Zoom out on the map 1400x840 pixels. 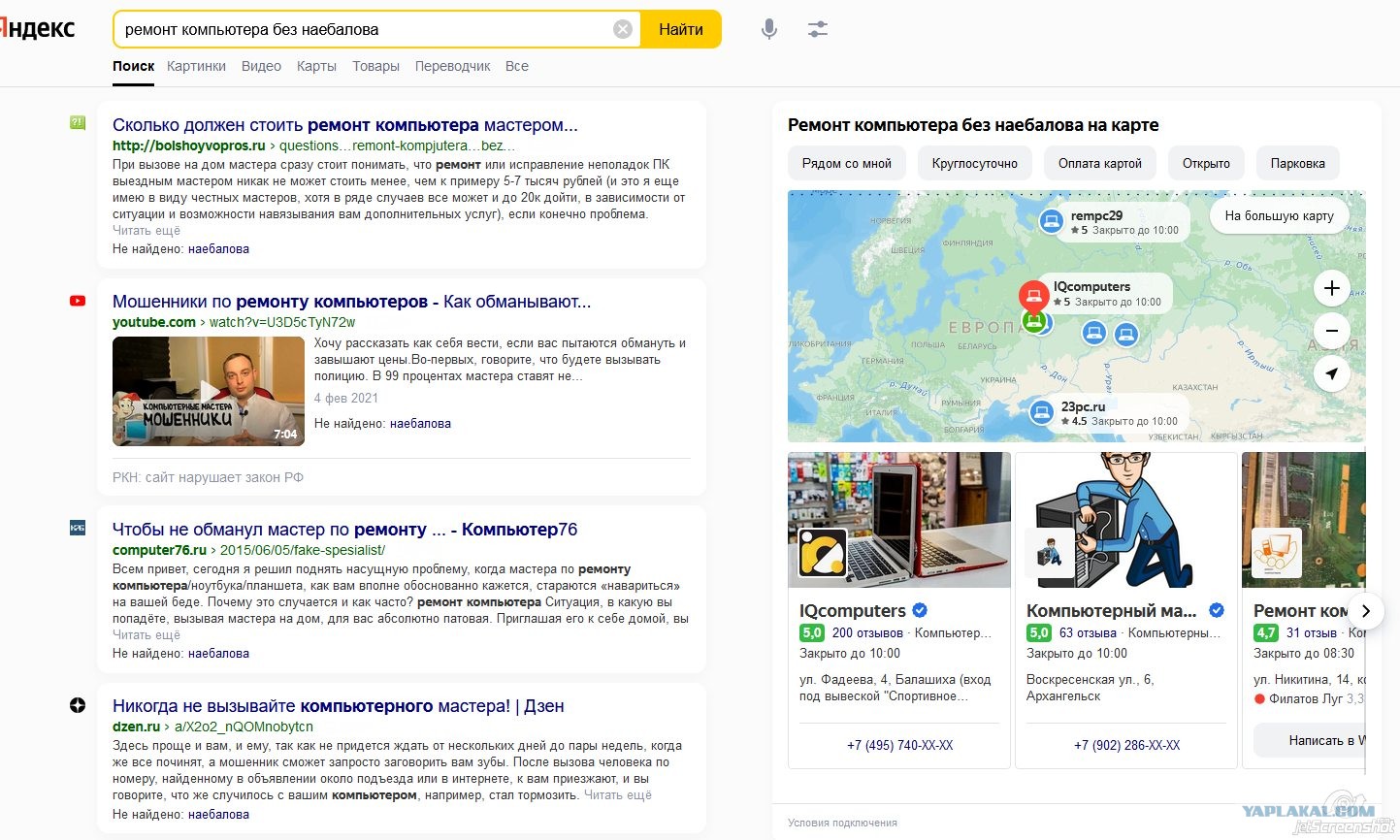point(1332,331)
